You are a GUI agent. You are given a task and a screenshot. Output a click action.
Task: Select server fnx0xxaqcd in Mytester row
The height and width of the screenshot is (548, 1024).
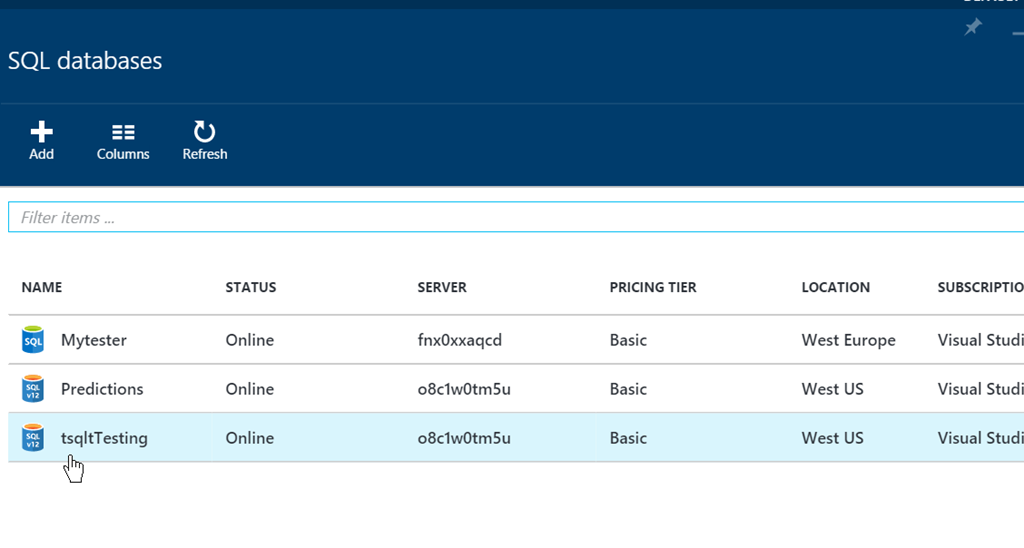point(459,340)
